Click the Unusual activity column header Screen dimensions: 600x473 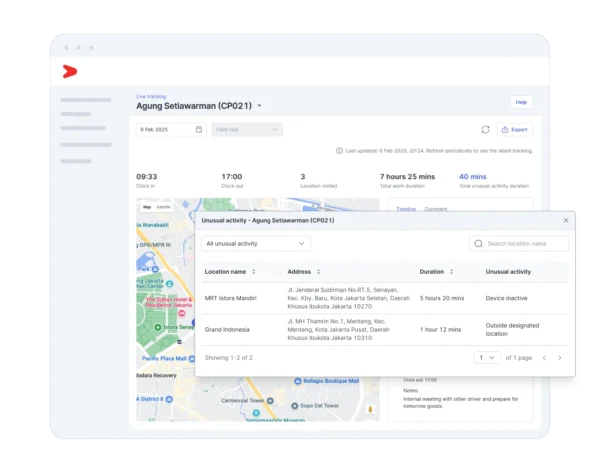click(508, 272)
